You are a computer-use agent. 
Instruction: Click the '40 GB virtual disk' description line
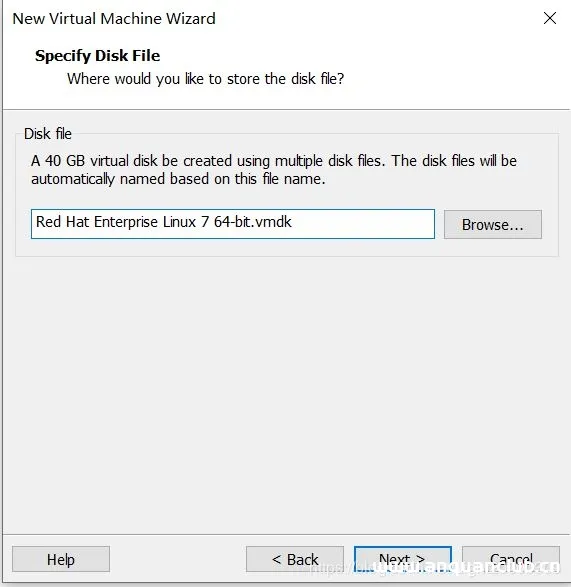[x=274, y=161]
